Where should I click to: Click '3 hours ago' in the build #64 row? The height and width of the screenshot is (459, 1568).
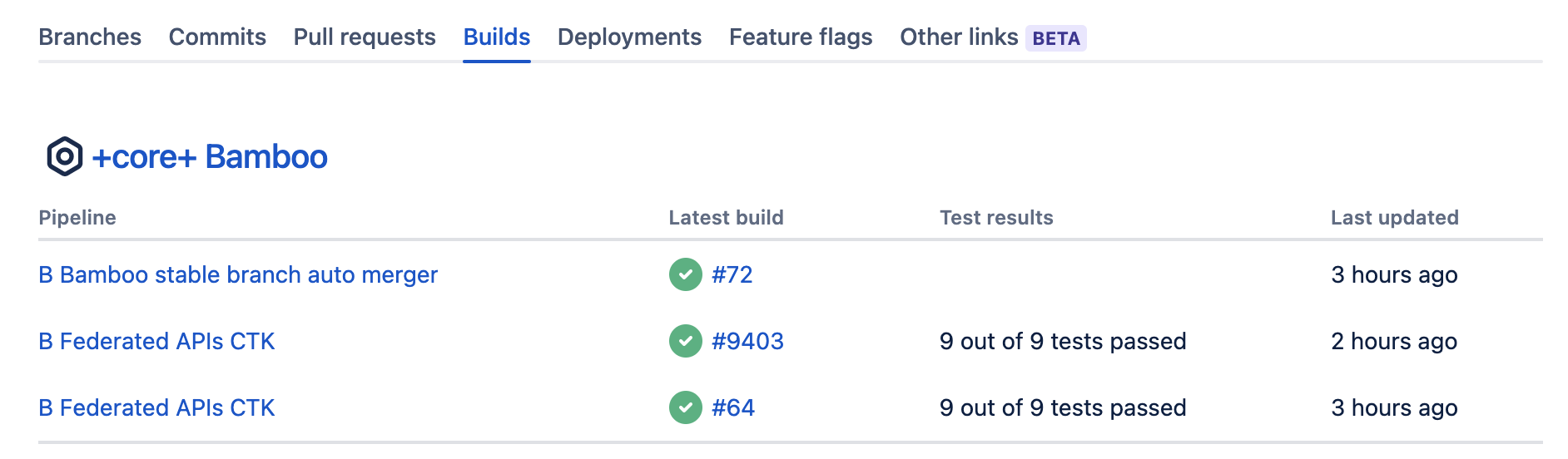1394,407
